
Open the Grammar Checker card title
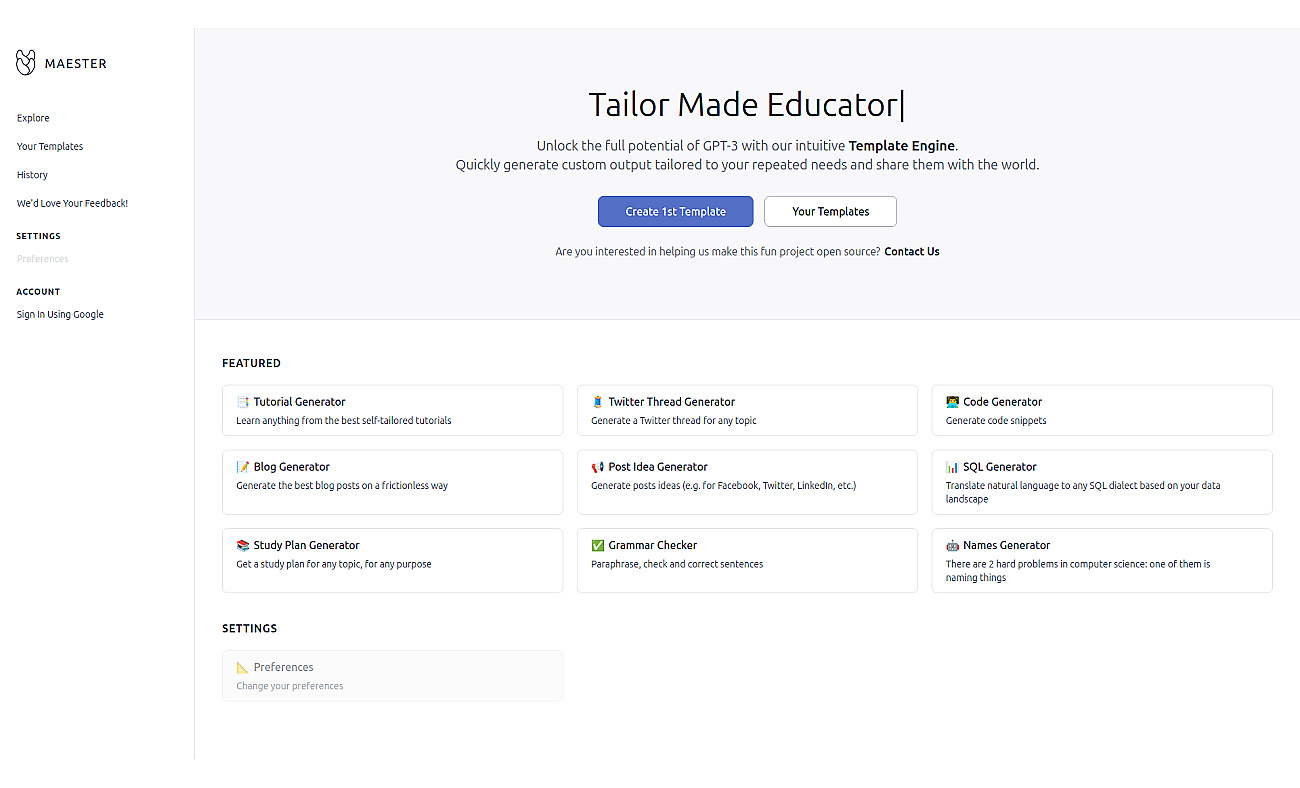(x=653, y=546)
